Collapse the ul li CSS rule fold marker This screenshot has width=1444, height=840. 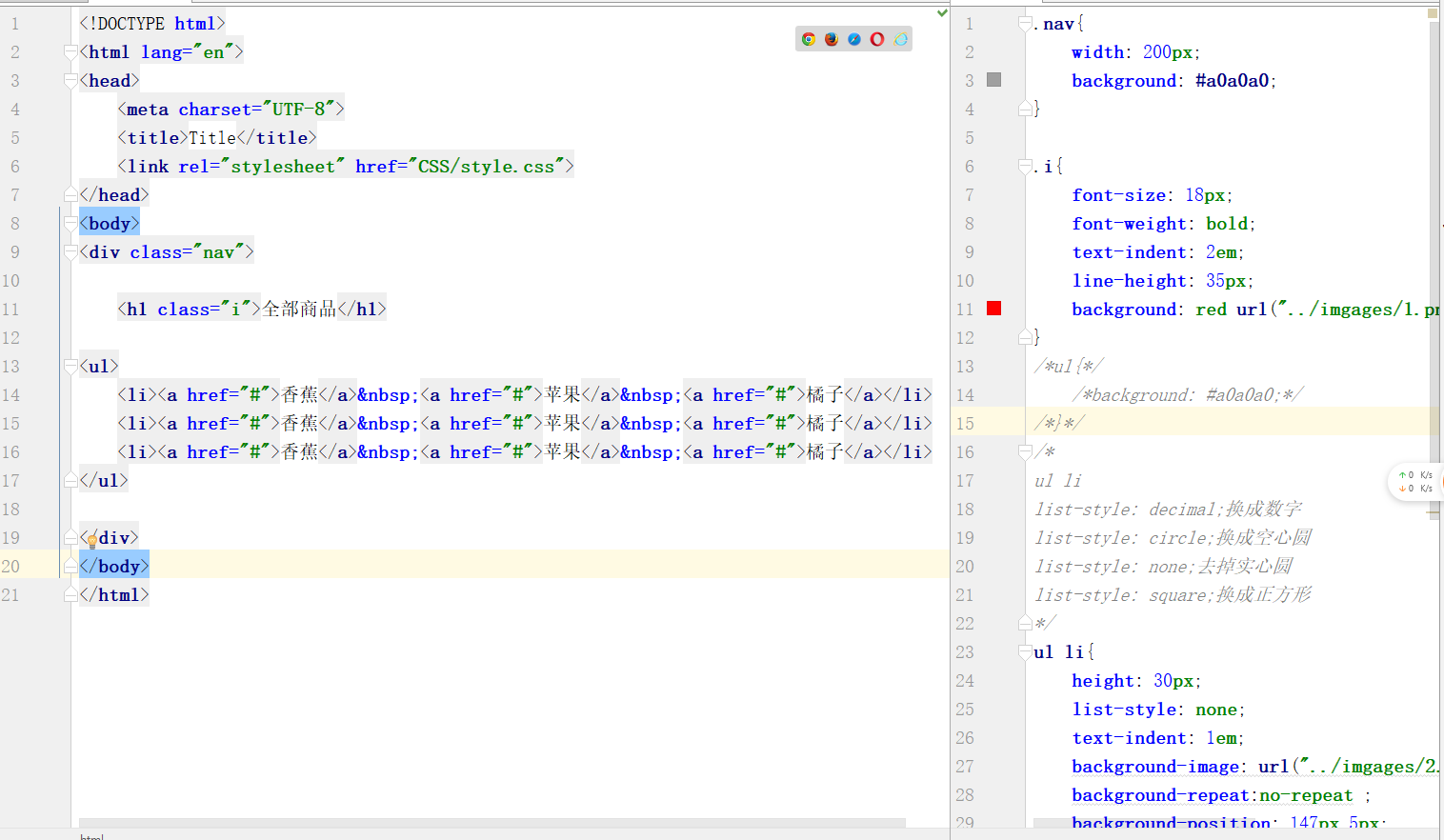[x=1025, y=651]
